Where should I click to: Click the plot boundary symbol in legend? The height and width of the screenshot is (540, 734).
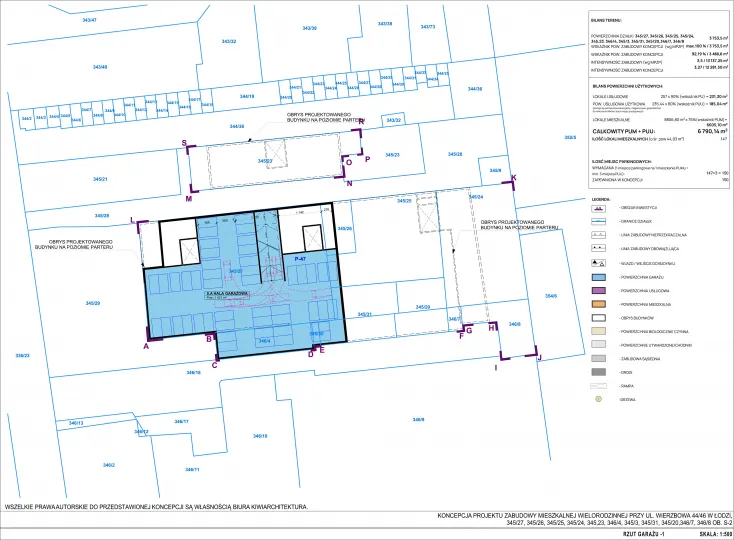click(600, 220)
